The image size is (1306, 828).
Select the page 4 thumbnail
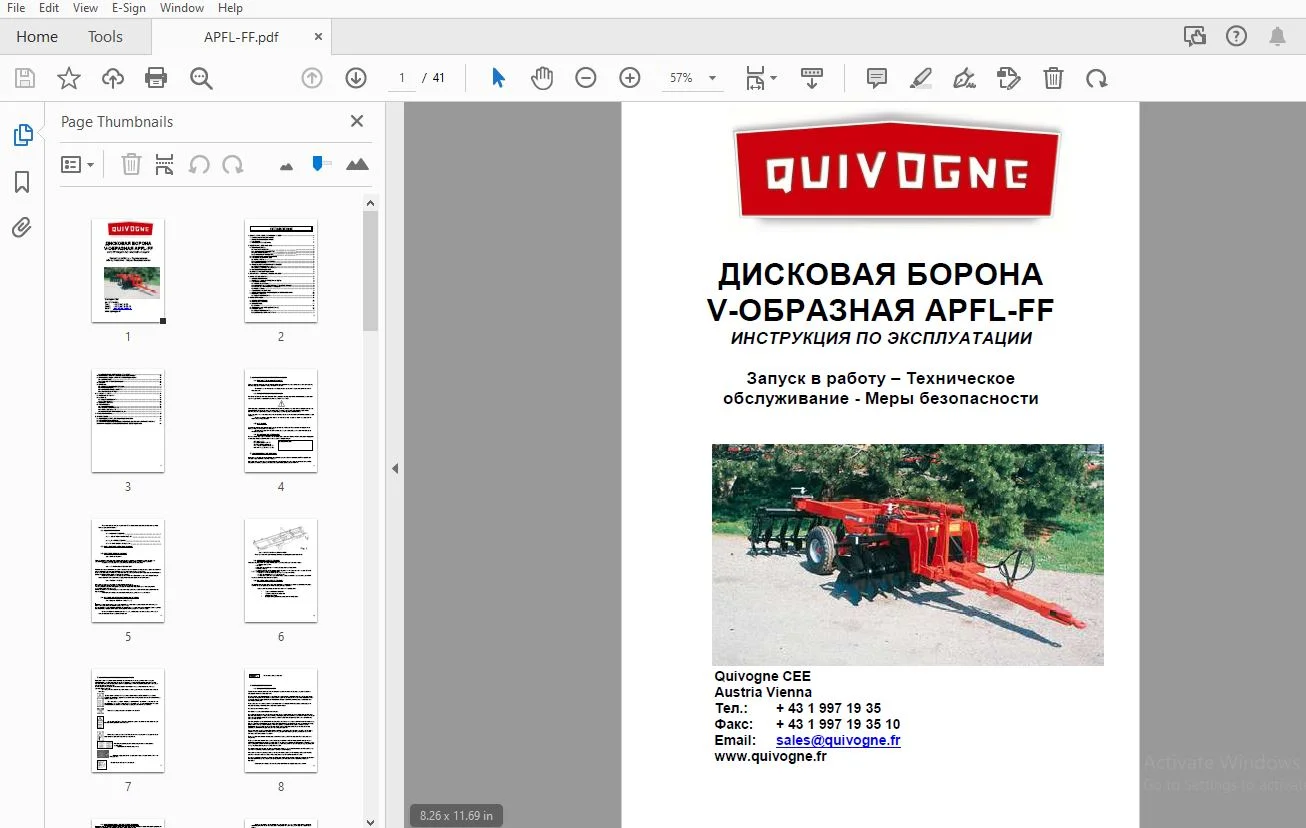[x=281, y=420]
